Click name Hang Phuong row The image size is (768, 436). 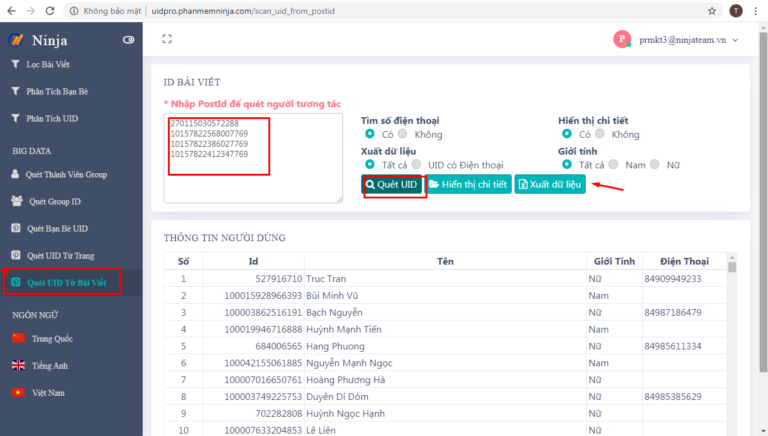[336, 346]
